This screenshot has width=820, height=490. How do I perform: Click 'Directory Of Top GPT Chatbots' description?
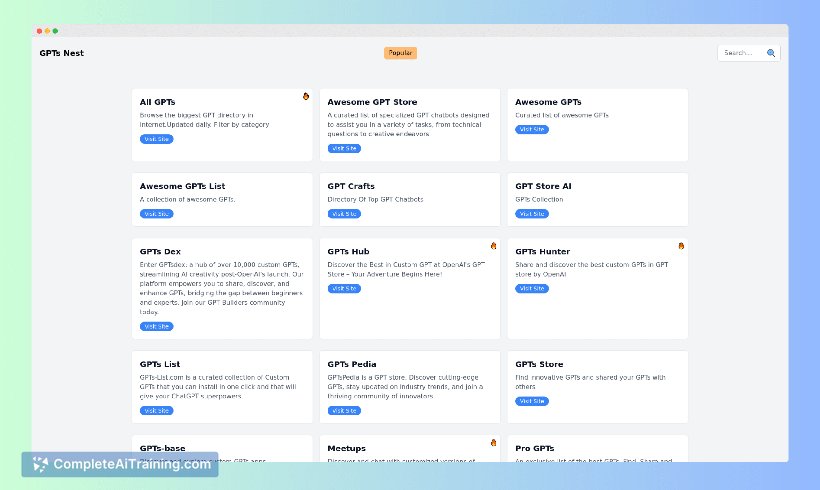(375, 199)
